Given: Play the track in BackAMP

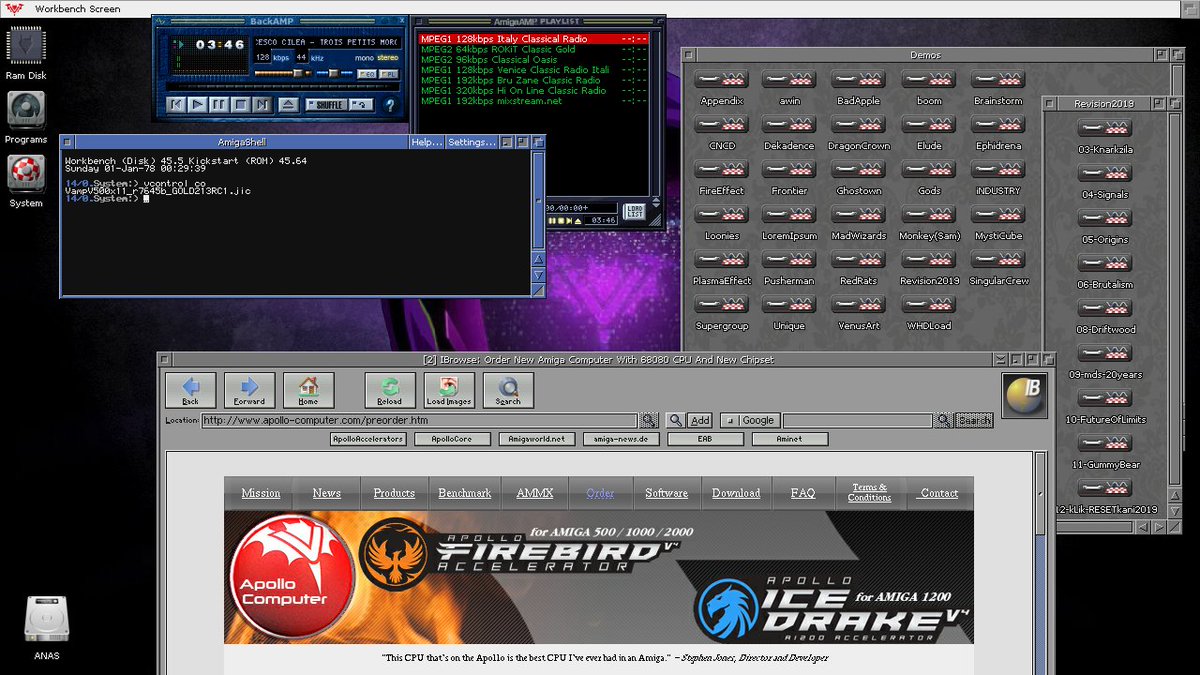Looking at the screenshot, I should [197, 104].
